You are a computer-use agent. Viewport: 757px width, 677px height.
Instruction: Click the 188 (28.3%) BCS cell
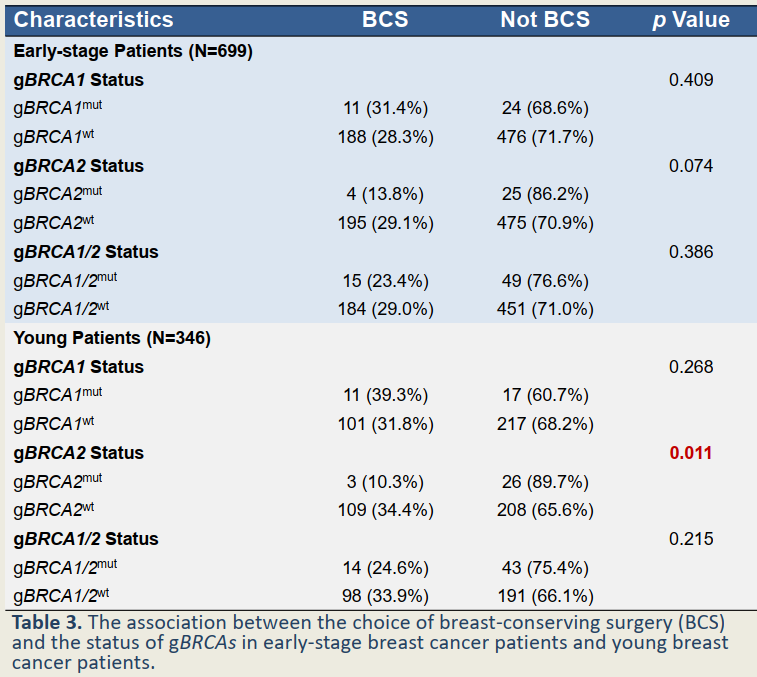(x=385, y=137)
